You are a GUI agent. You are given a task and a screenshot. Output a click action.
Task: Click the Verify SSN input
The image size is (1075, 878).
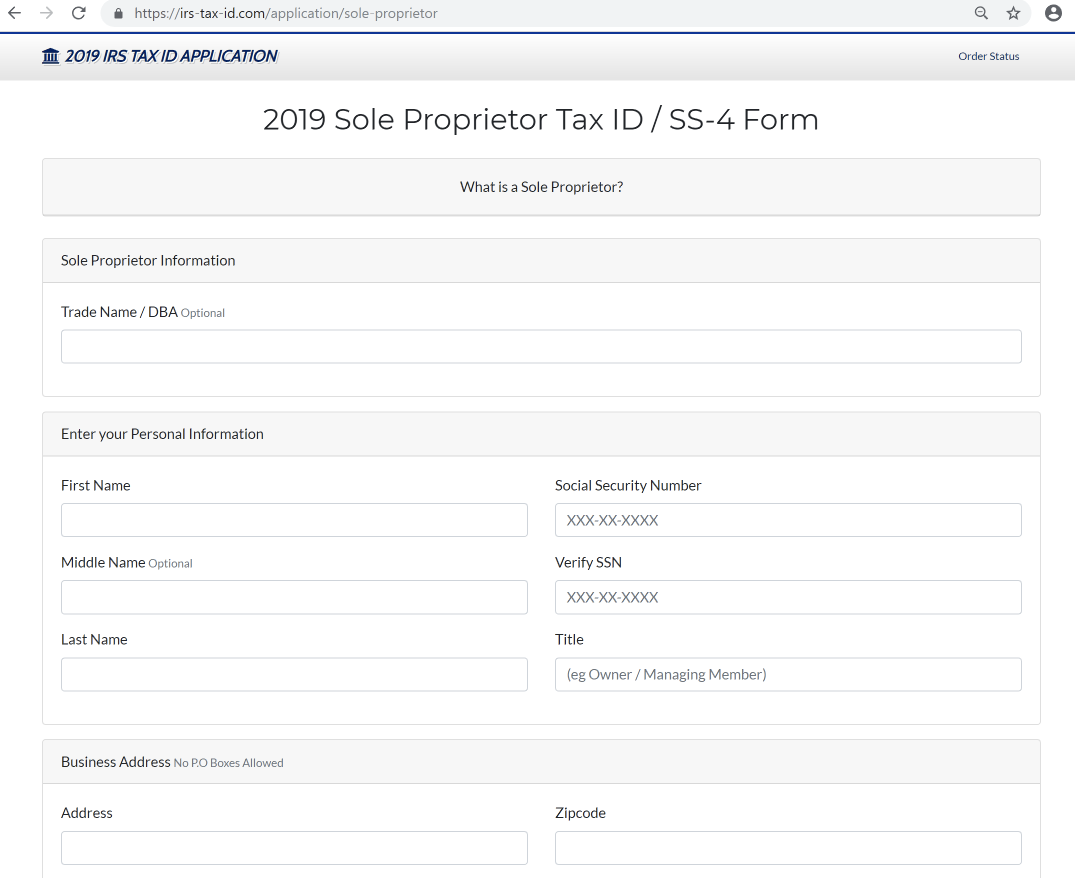click(788, 597)
